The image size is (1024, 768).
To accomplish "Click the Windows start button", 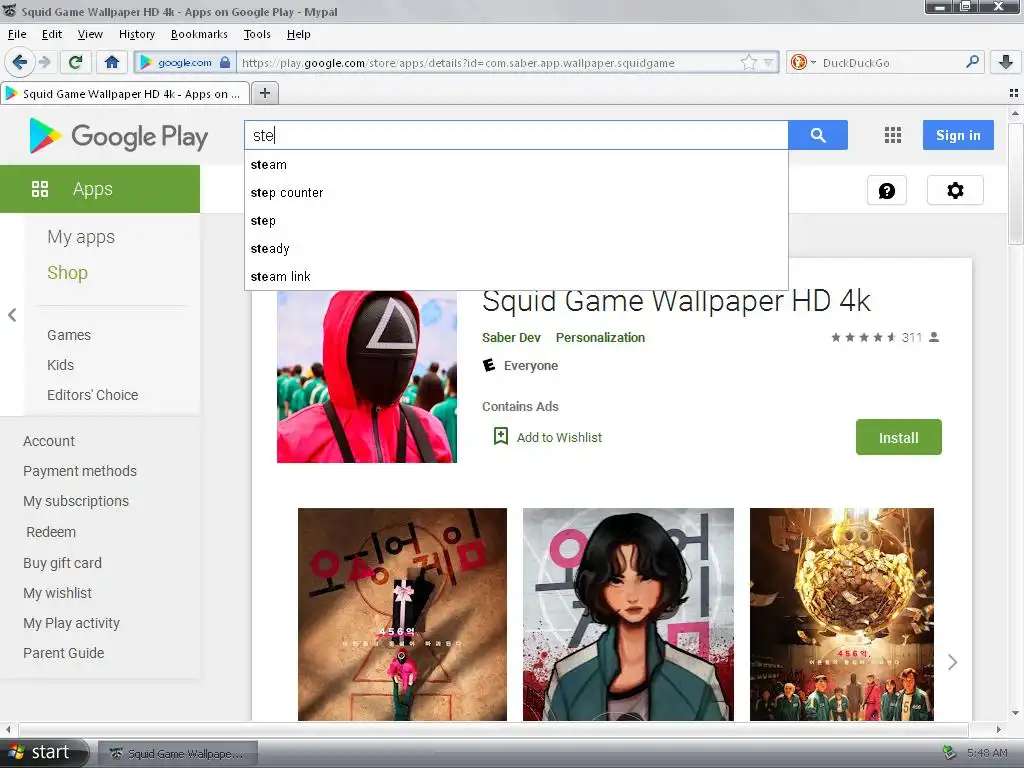I will (43, 752).
